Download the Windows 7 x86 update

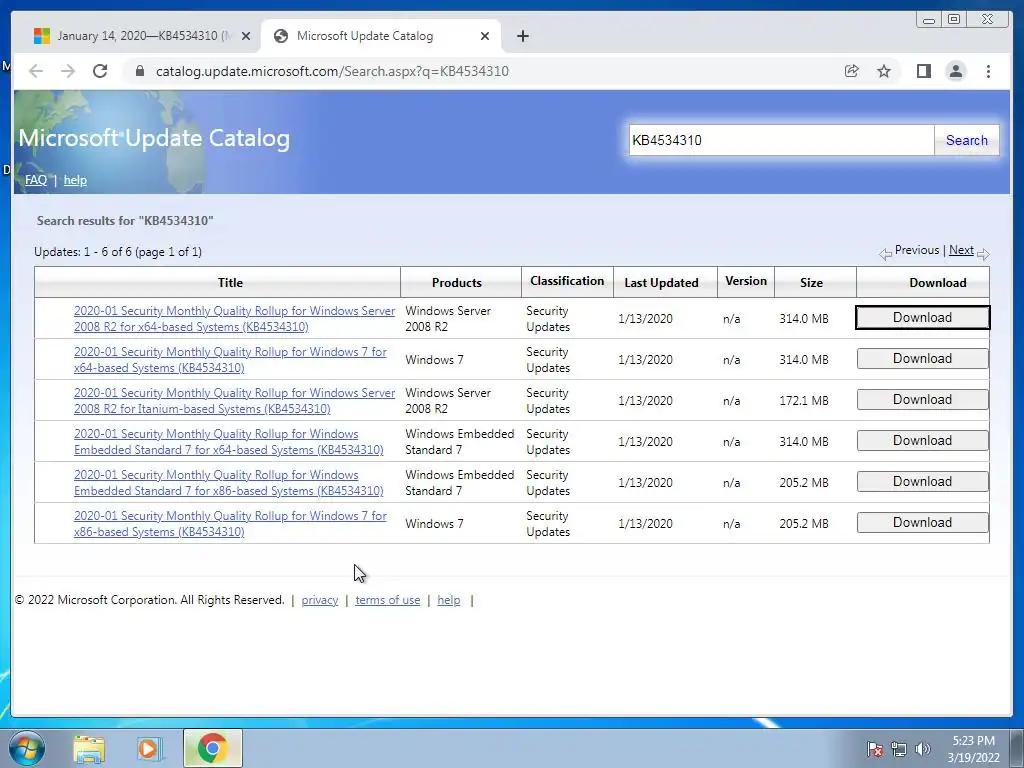(922, 522)
